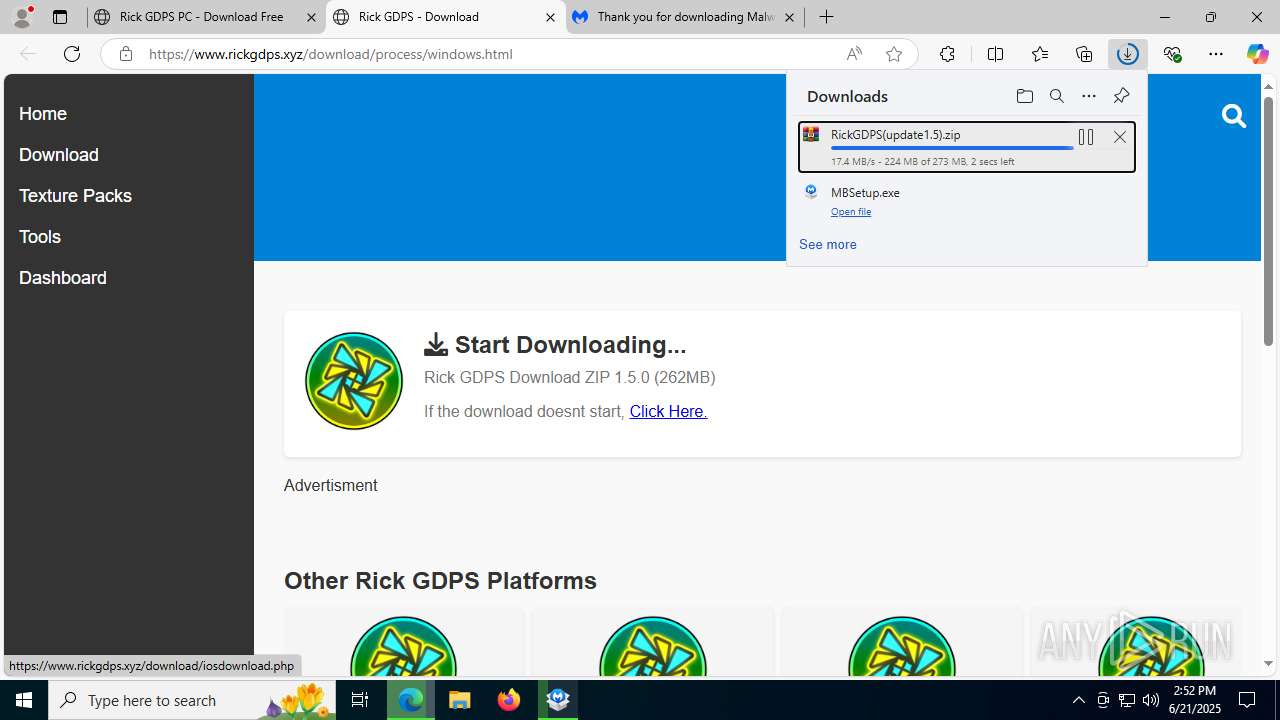
Task: Open the Windows Start menu
Action: [24, 700]
